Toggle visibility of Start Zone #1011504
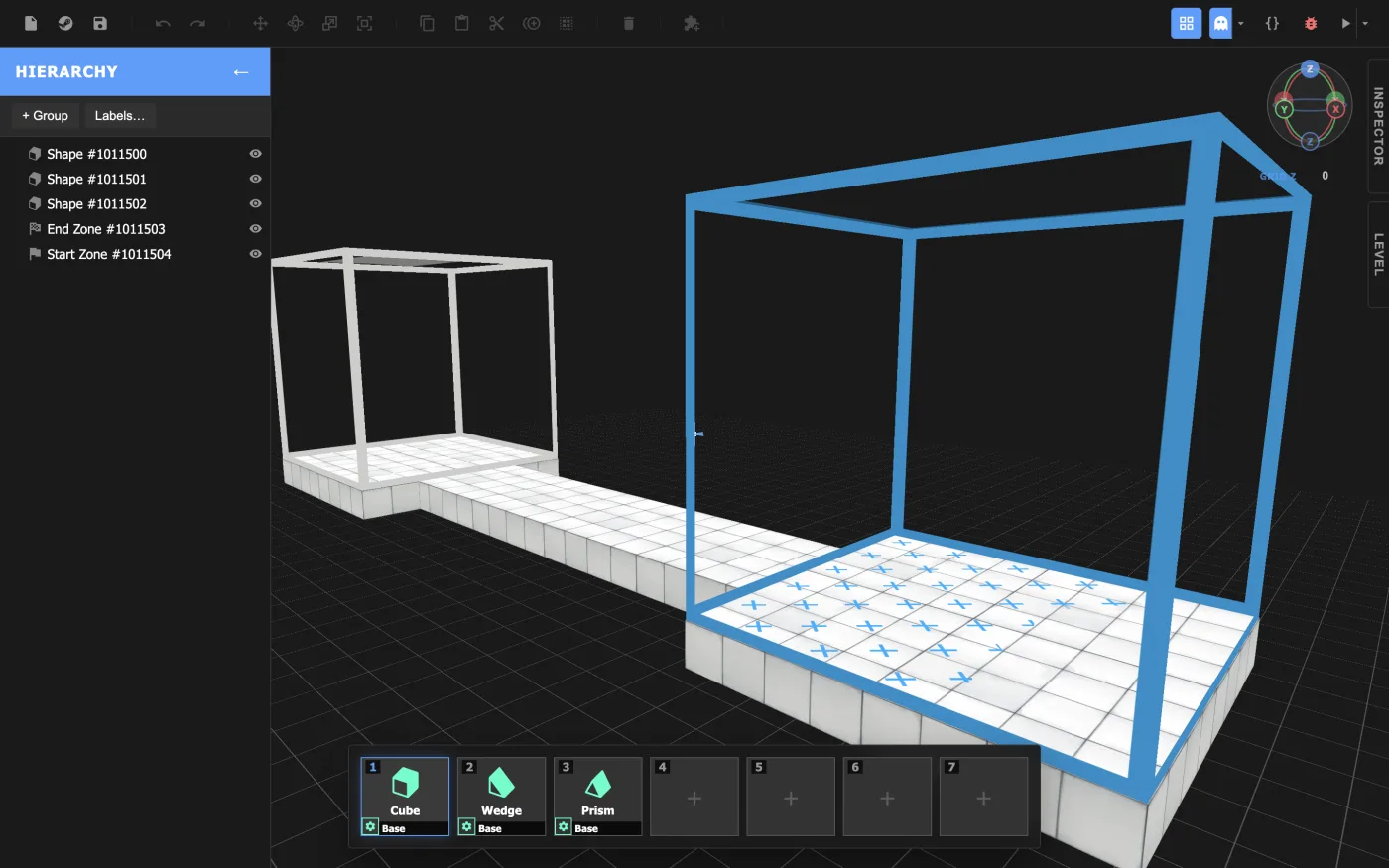 coord(255,254)
